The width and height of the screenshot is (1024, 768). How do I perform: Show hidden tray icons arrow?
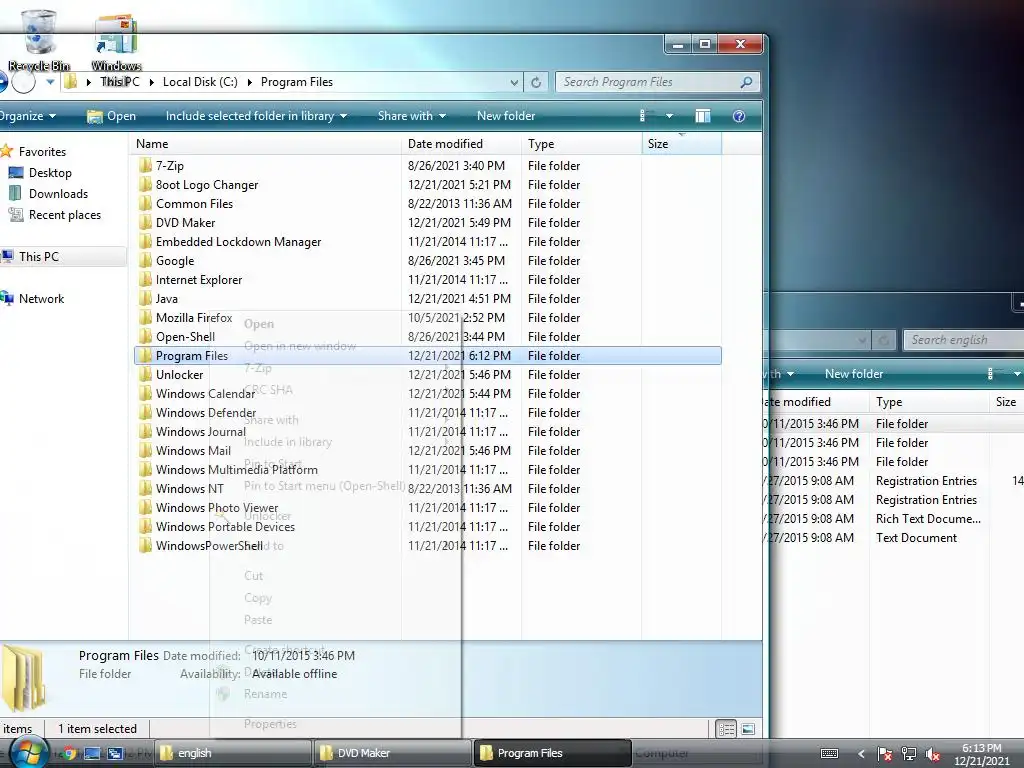click(x=861, y=754)
